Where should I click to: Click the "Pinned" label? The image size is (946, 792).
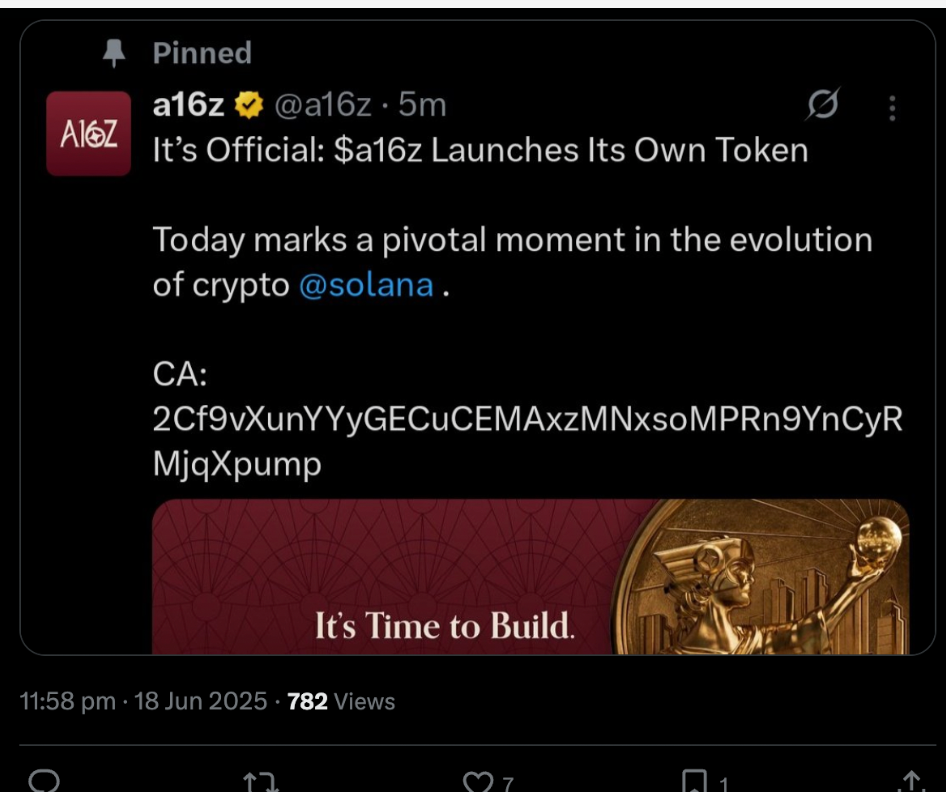(202, 53)
